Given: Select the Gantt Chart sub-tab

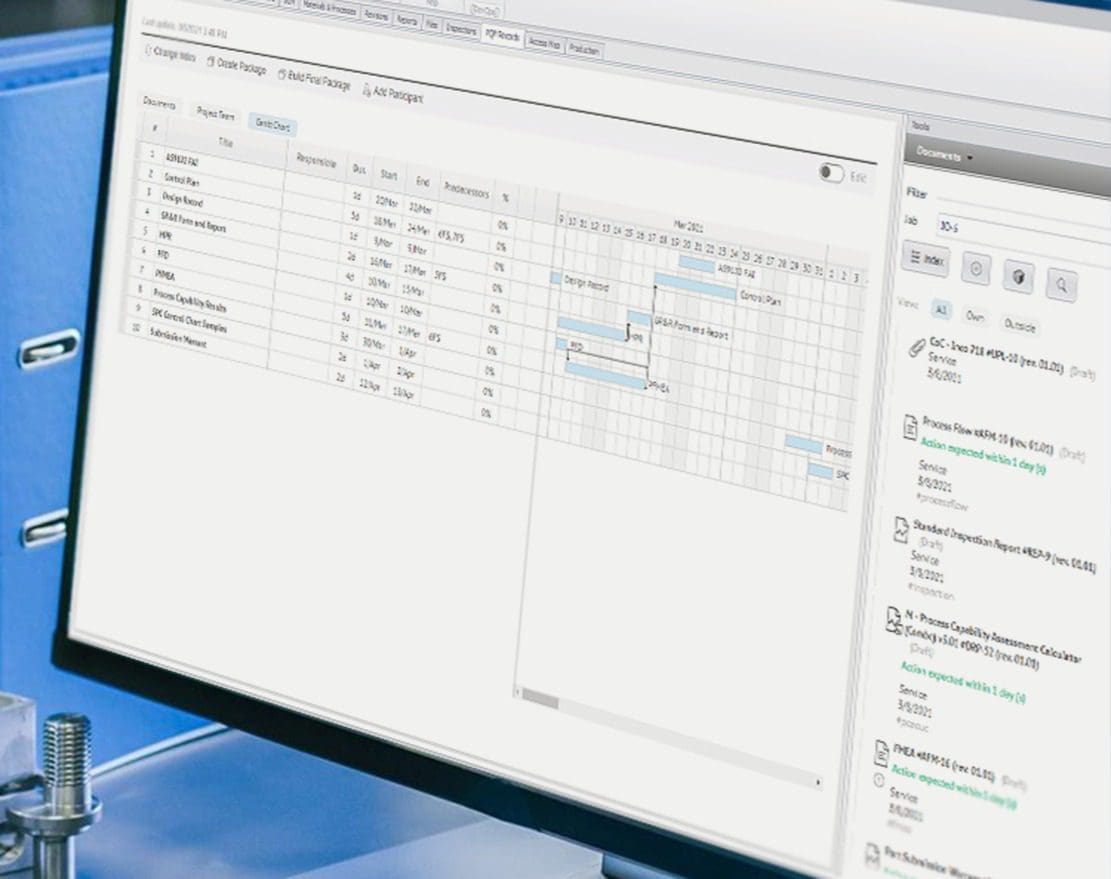Looking at the screenshot, I should click(273, 125).
